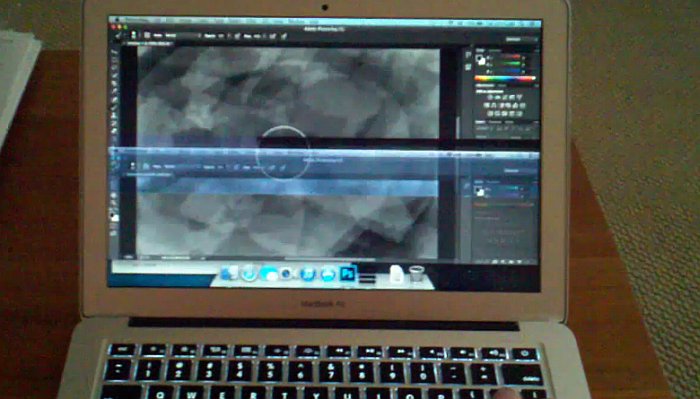Add a Selective Color adjustment, third-row last icon
700x399 pixels.
click(519, 114)
